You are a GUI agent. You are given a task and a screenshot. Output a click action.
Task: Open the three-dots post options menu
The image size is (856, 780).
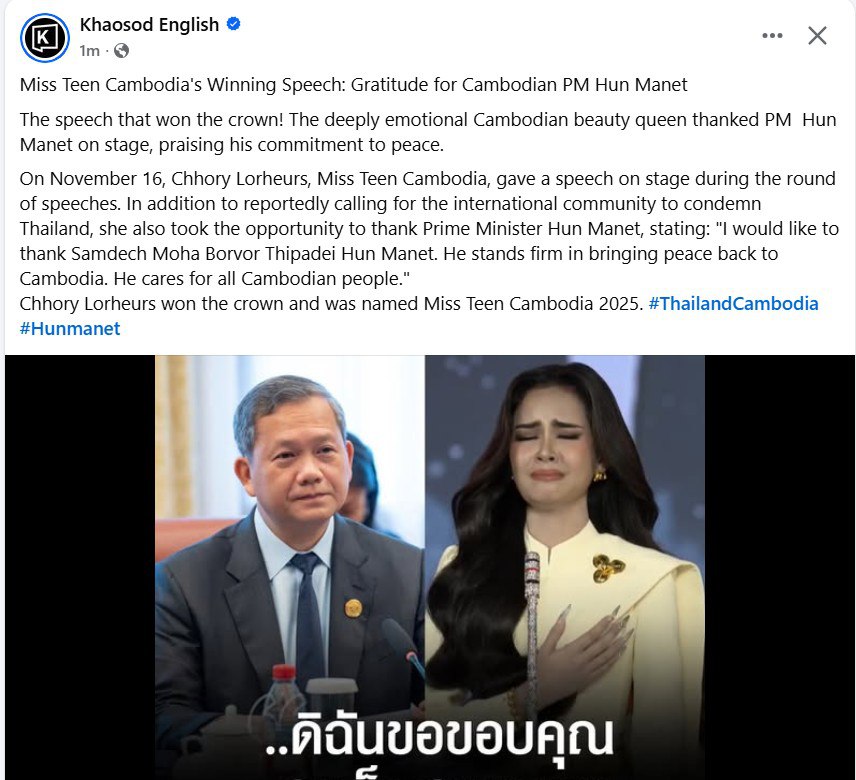pyautogui.click(x=772, y=35)
